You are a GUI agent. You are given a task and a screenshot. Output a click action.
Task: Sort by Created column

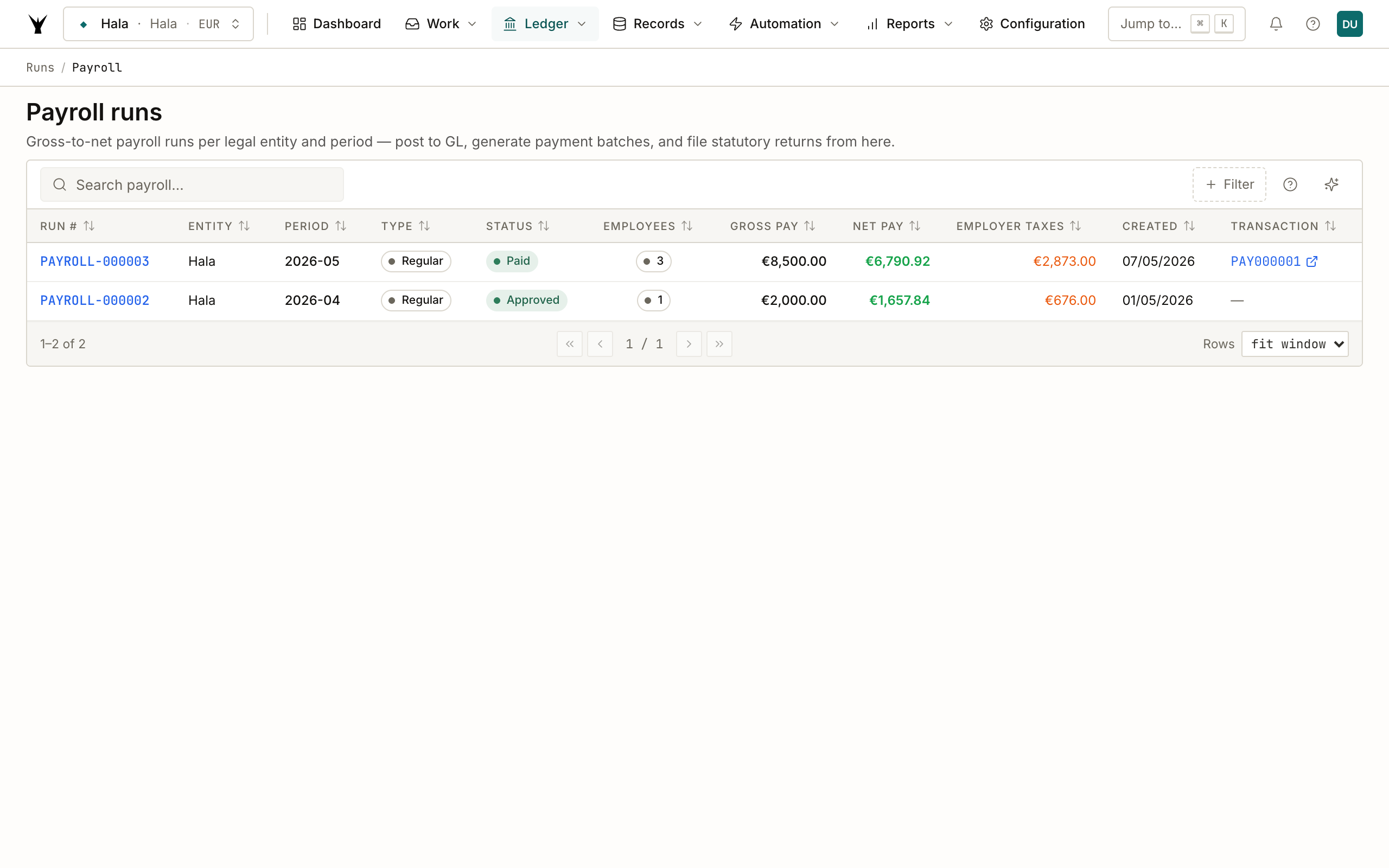1158,226
